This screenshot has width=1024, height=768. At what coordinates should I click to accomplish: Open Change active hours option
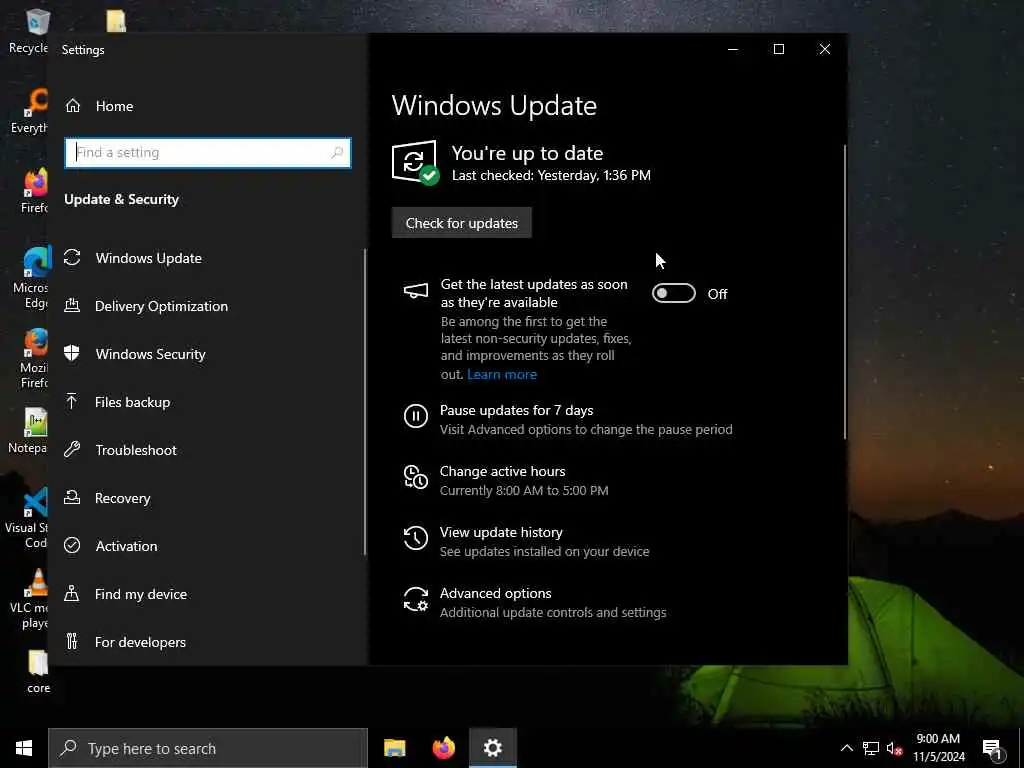click(502, 471)
